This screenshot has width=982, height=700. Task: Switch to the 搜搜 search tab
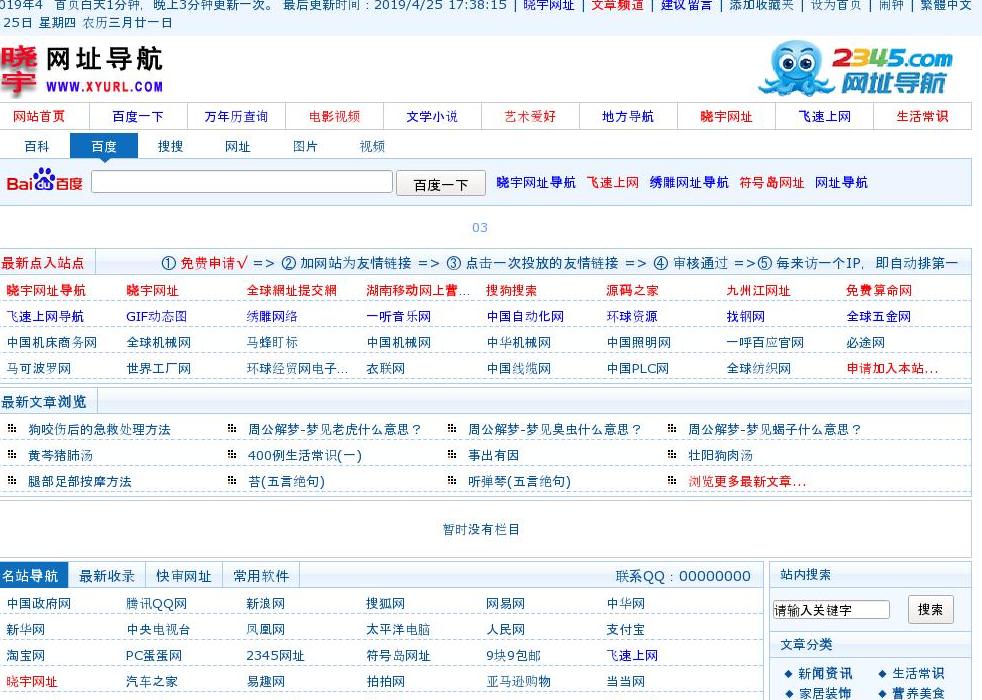pyautogui.click(x=170, y=147)
